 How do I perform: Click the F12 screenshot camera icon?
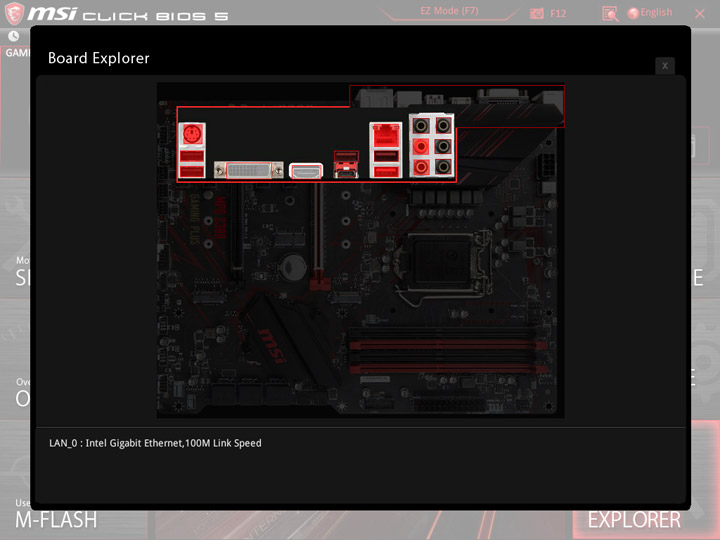[x=537, y=13]
